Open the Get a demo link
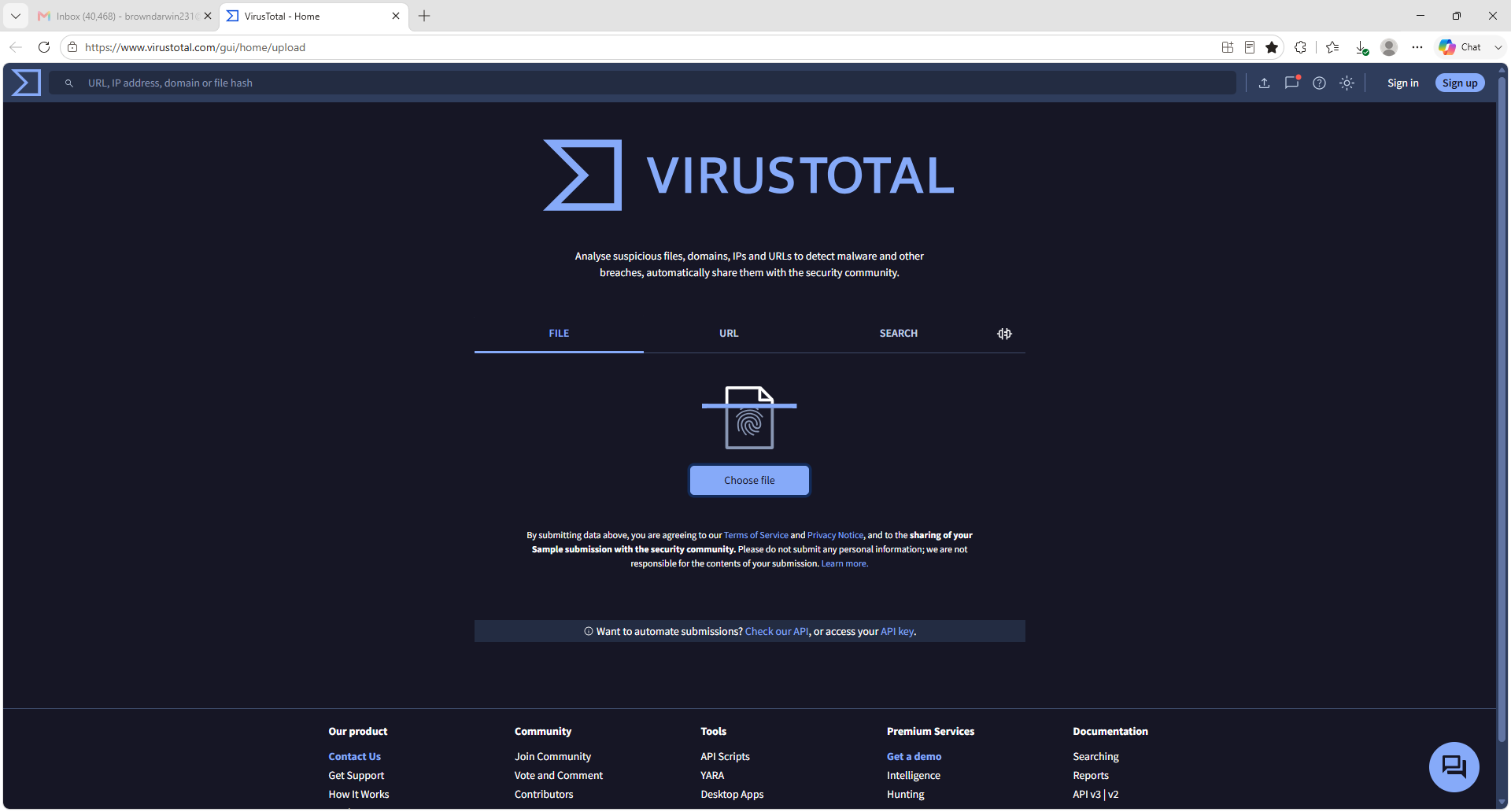This screenshot has width=1511, height=812. pos(914,756)
